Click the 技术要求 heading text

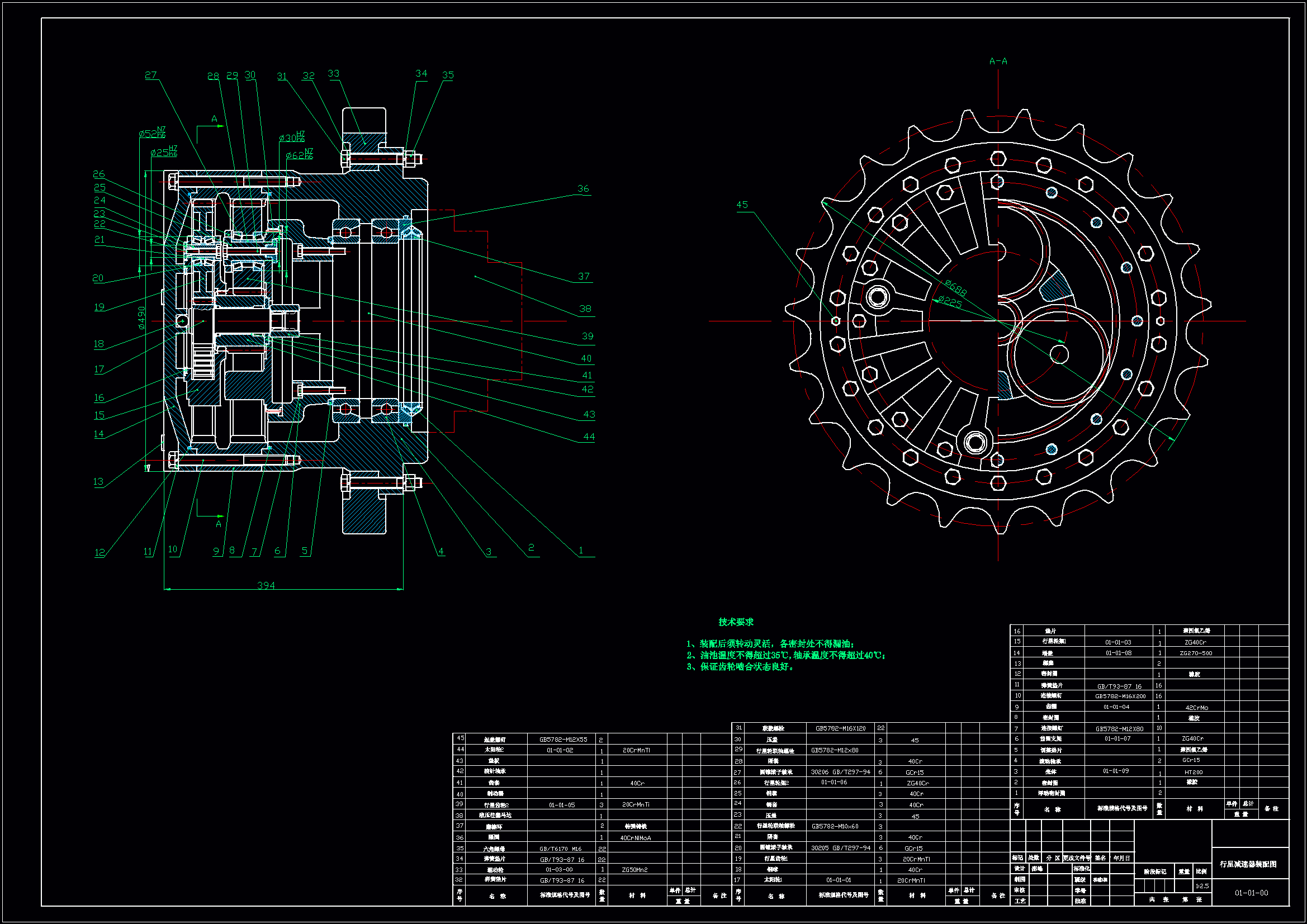tap(736, 622)
